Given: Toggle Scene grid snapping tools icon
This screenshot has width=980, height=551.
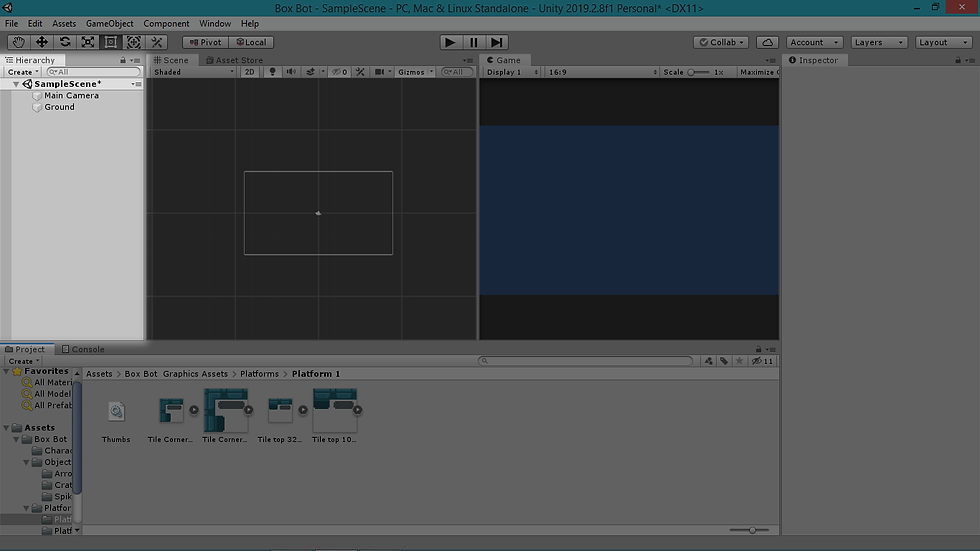Looking at the screenshot, I should [x=360, y=72].
